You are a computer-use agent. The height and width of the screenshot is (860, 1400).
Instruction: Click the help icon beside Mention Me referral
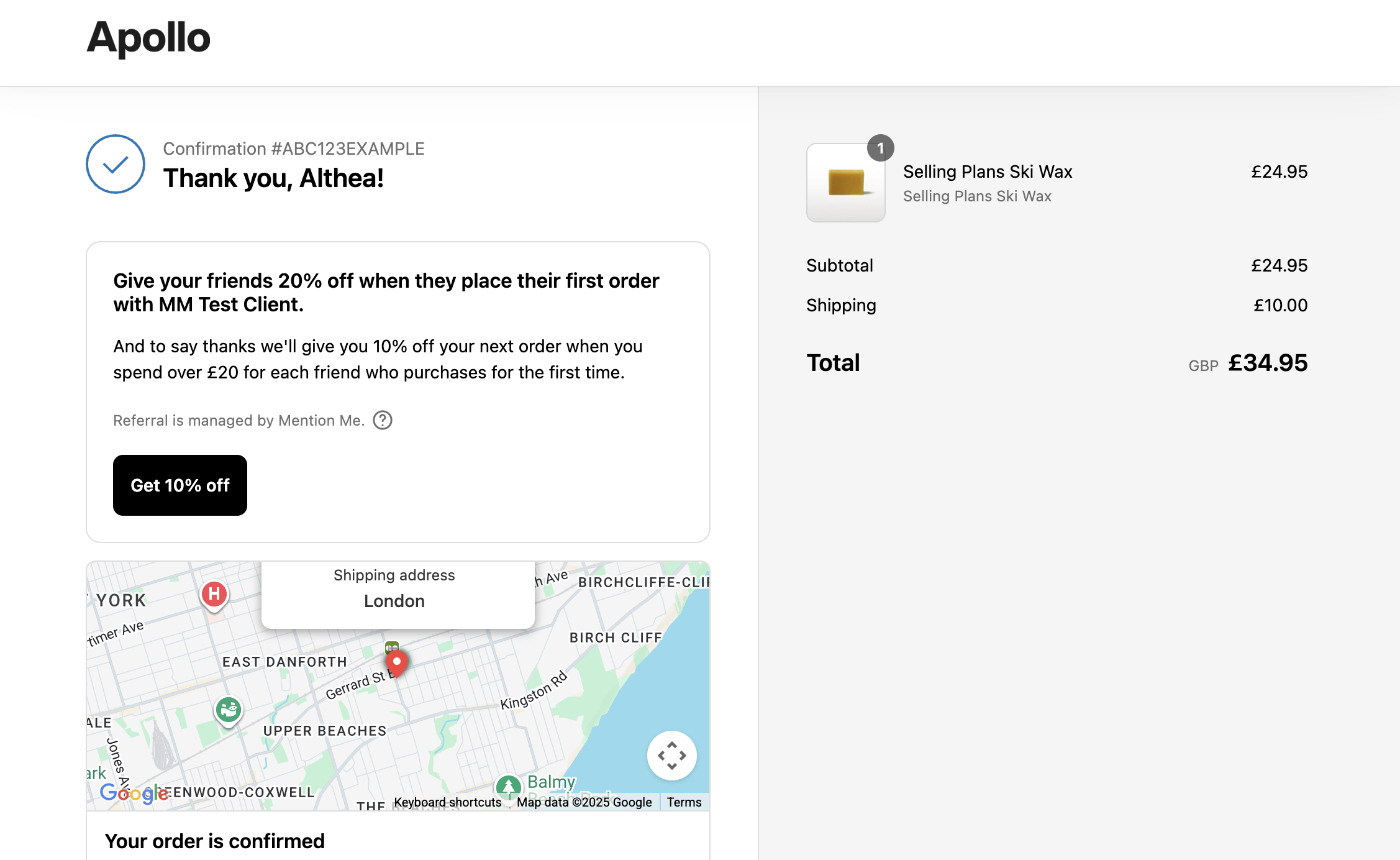click(x=383, y=421)
